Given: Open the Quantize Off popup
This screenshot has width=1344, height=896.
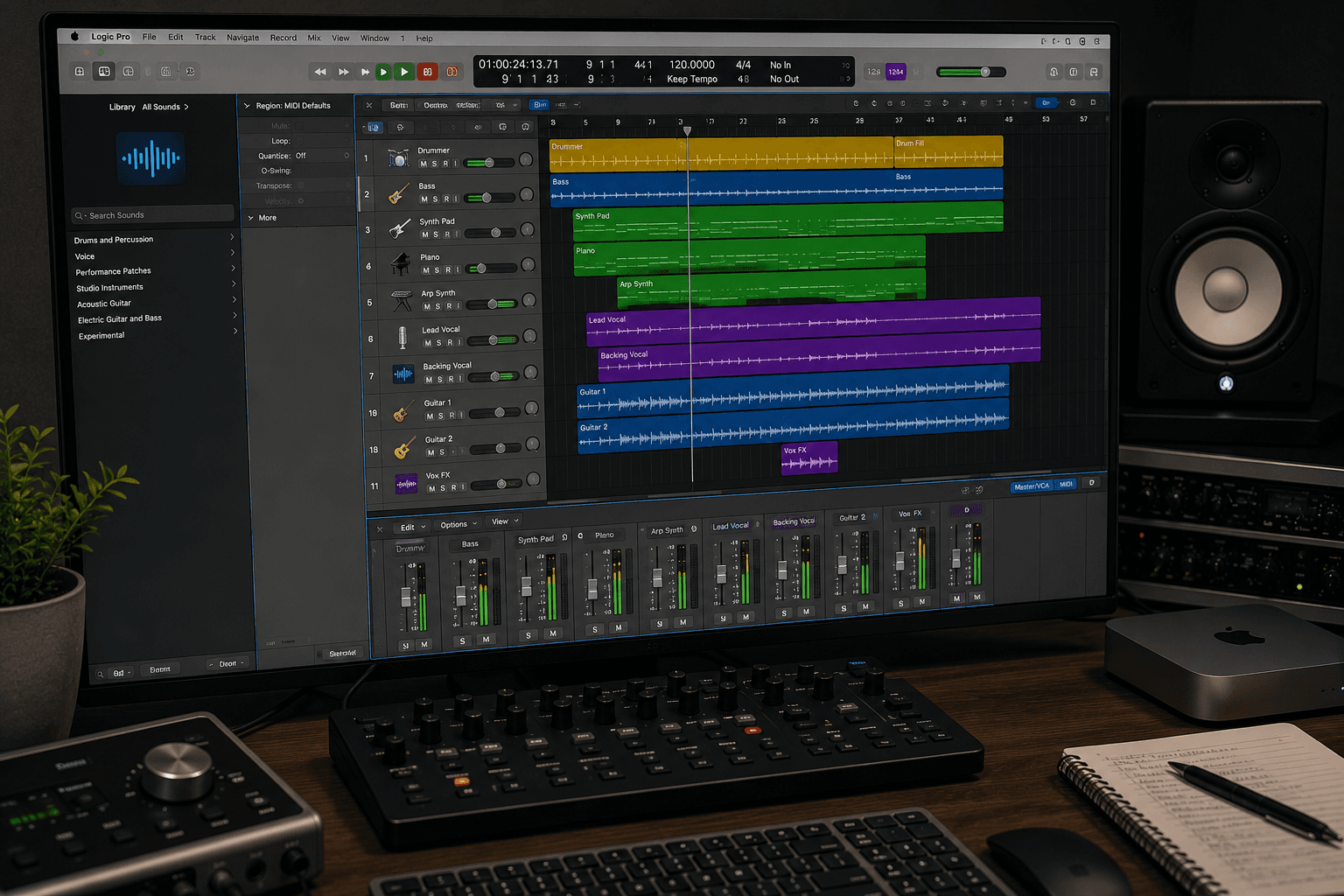Looking at the screenshot, I should click(321, 156).
